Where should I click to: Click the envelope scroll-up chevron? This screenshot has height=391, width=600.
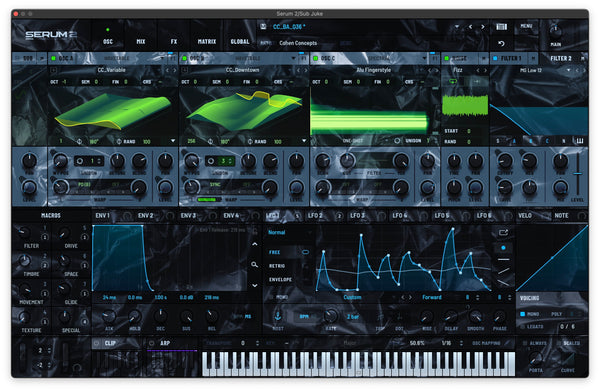[254, 244]
